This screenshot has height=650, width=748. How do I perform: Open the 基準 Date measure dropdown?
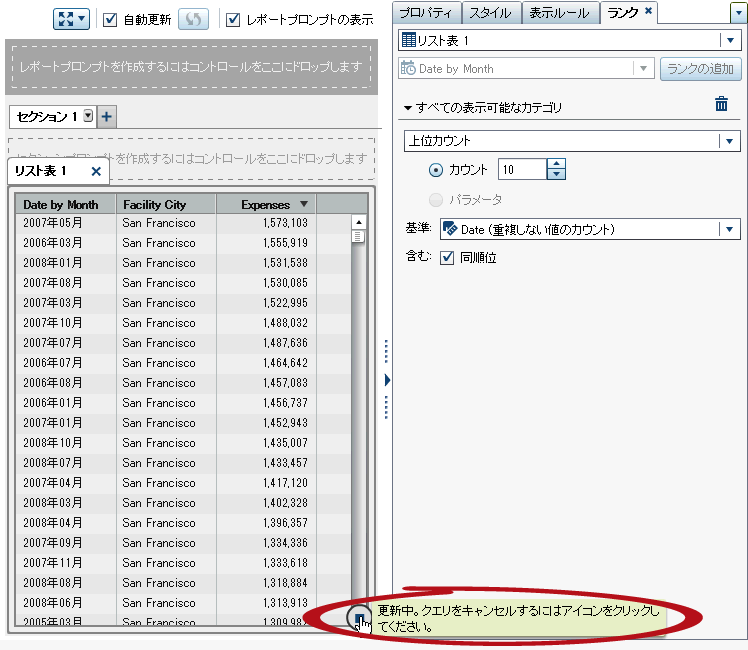729,229
